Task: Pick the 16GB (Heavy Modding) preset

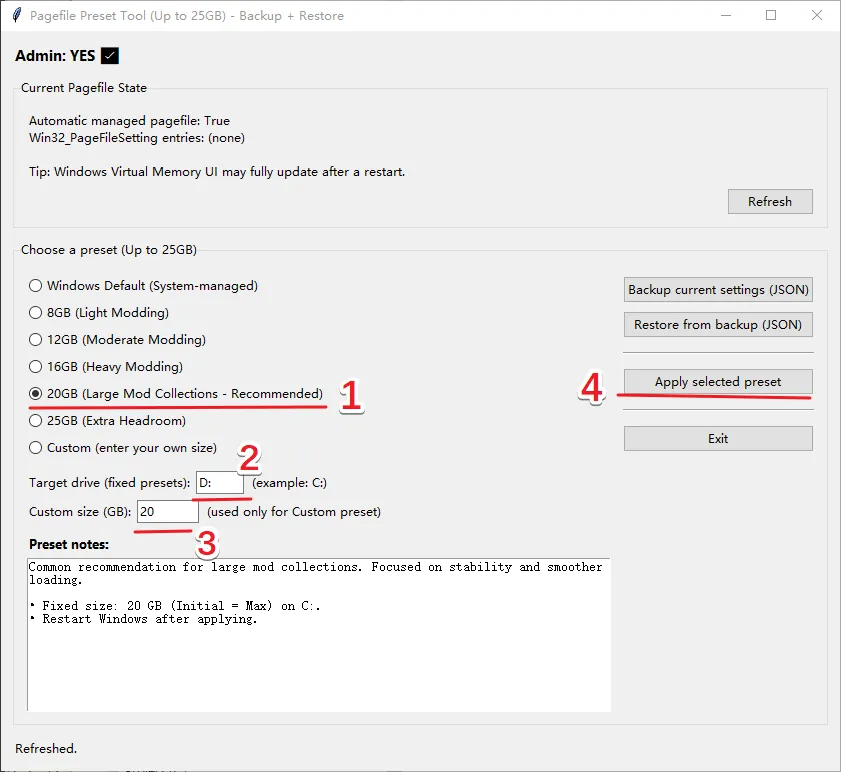Action: pos(106,366)
